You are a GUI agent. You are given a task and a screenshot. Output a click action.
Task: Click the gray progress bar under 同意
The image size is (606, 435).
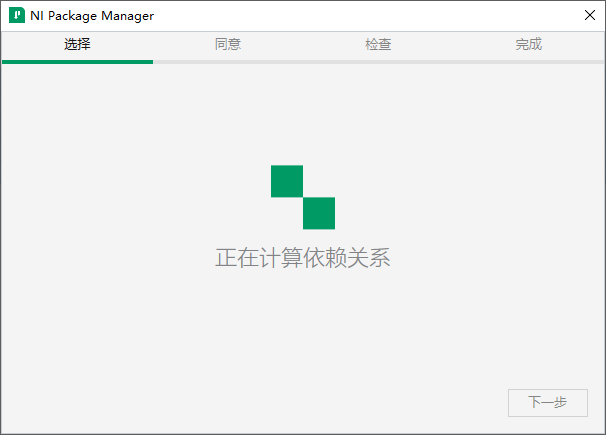228,62
